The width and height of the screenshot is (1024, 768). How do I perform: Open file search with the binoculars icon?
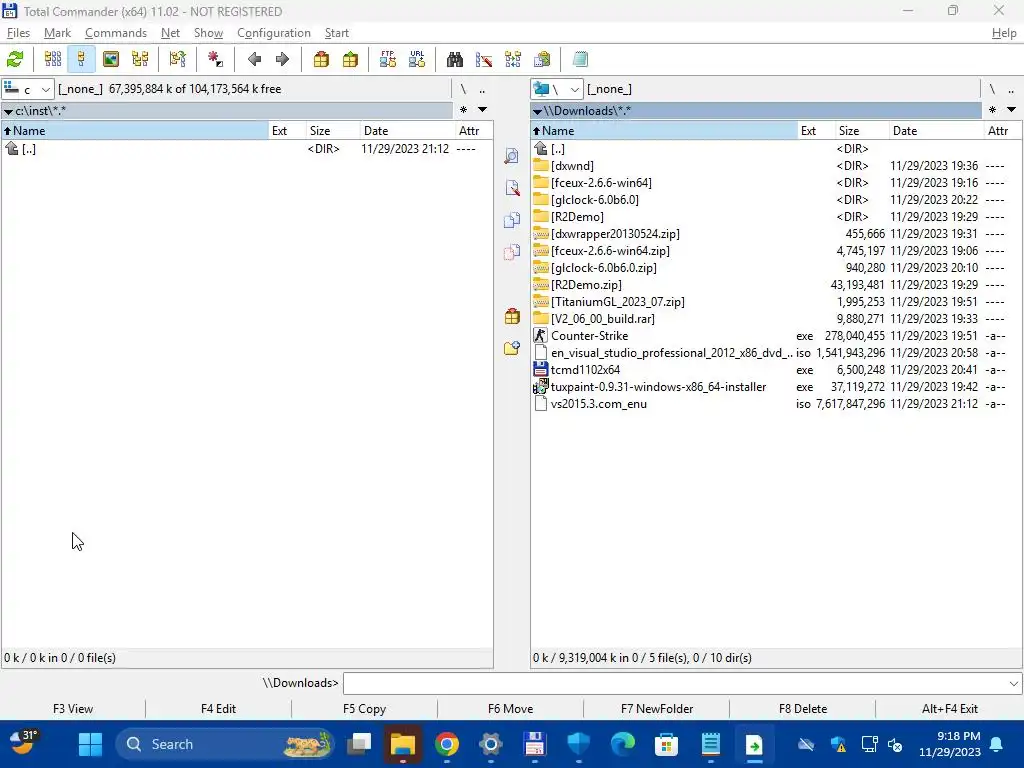point(455,59)
